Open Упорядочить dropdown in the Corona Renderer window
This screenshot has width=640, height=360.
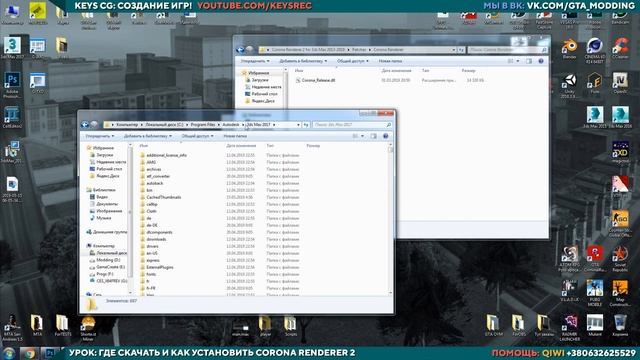click(x=255, y=61)
